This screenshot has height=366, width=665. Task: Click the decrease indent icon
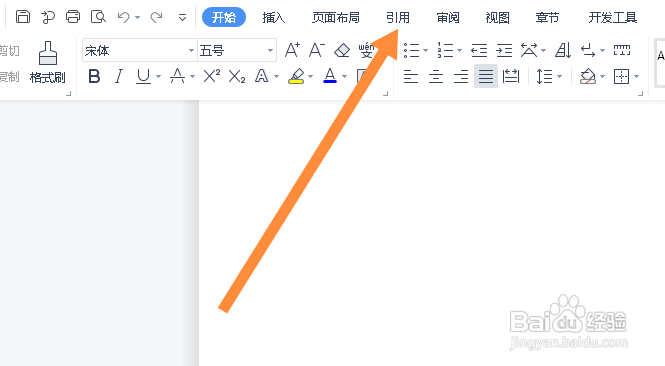point(479,51)
